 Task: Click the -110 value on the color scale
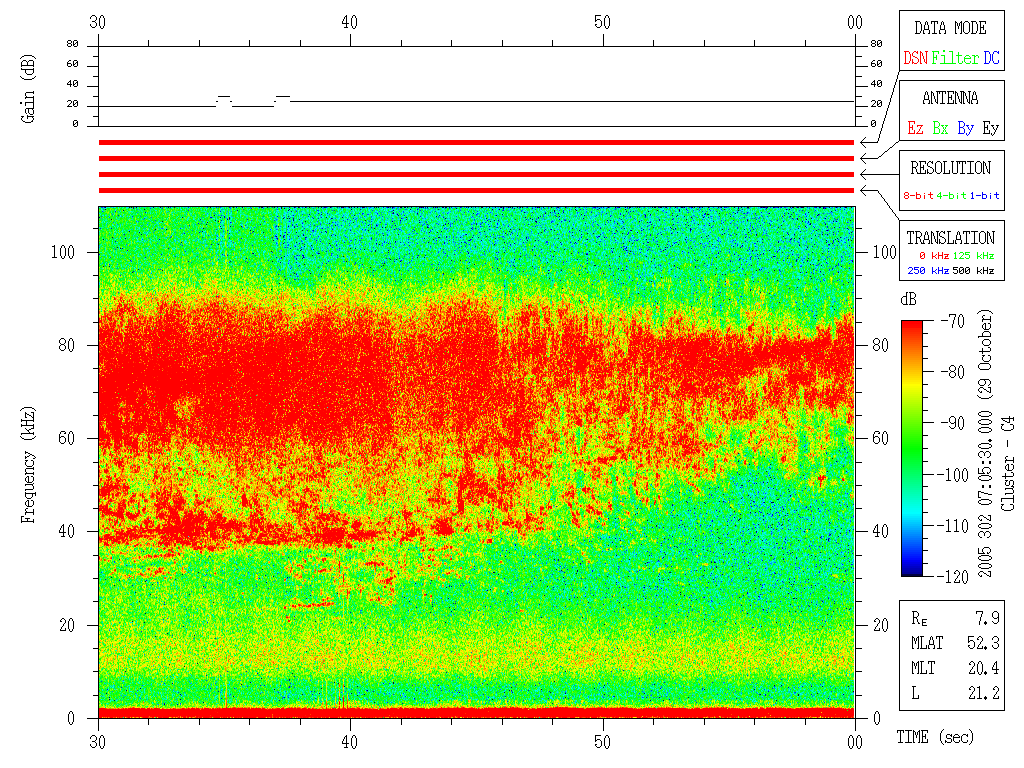coord(953,526)
